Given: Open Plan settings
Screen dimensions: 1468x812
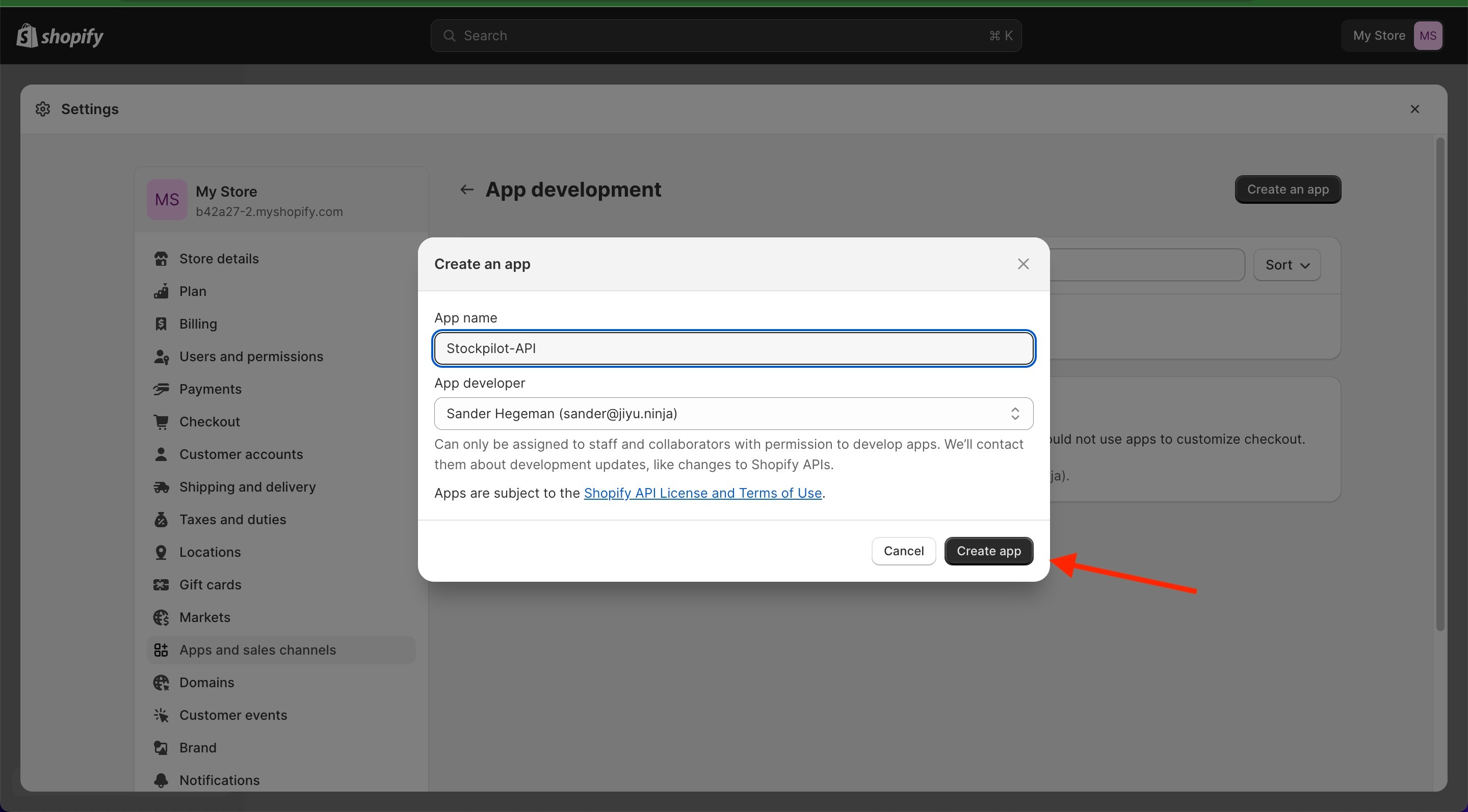Looking at the screenshot, I should click(281, 291).
